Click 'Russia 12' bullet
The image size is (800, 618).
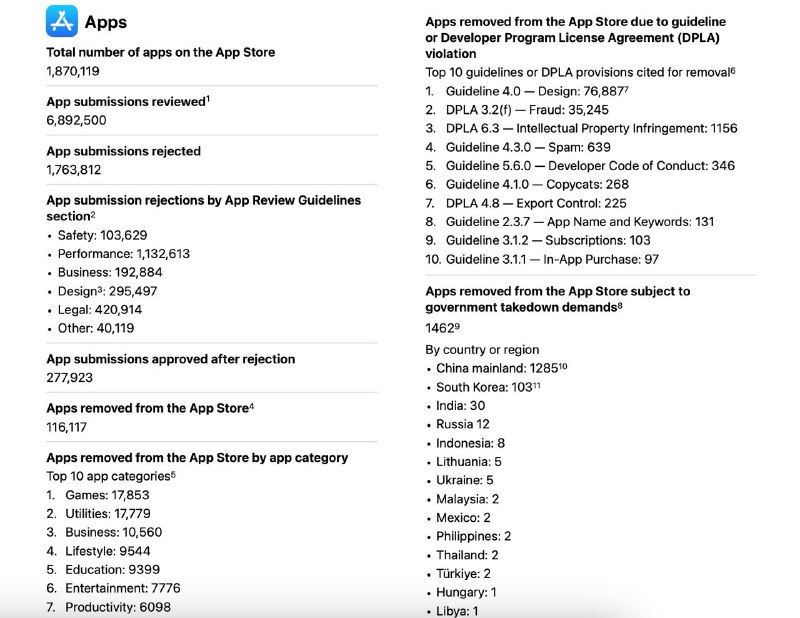[458, 424]
